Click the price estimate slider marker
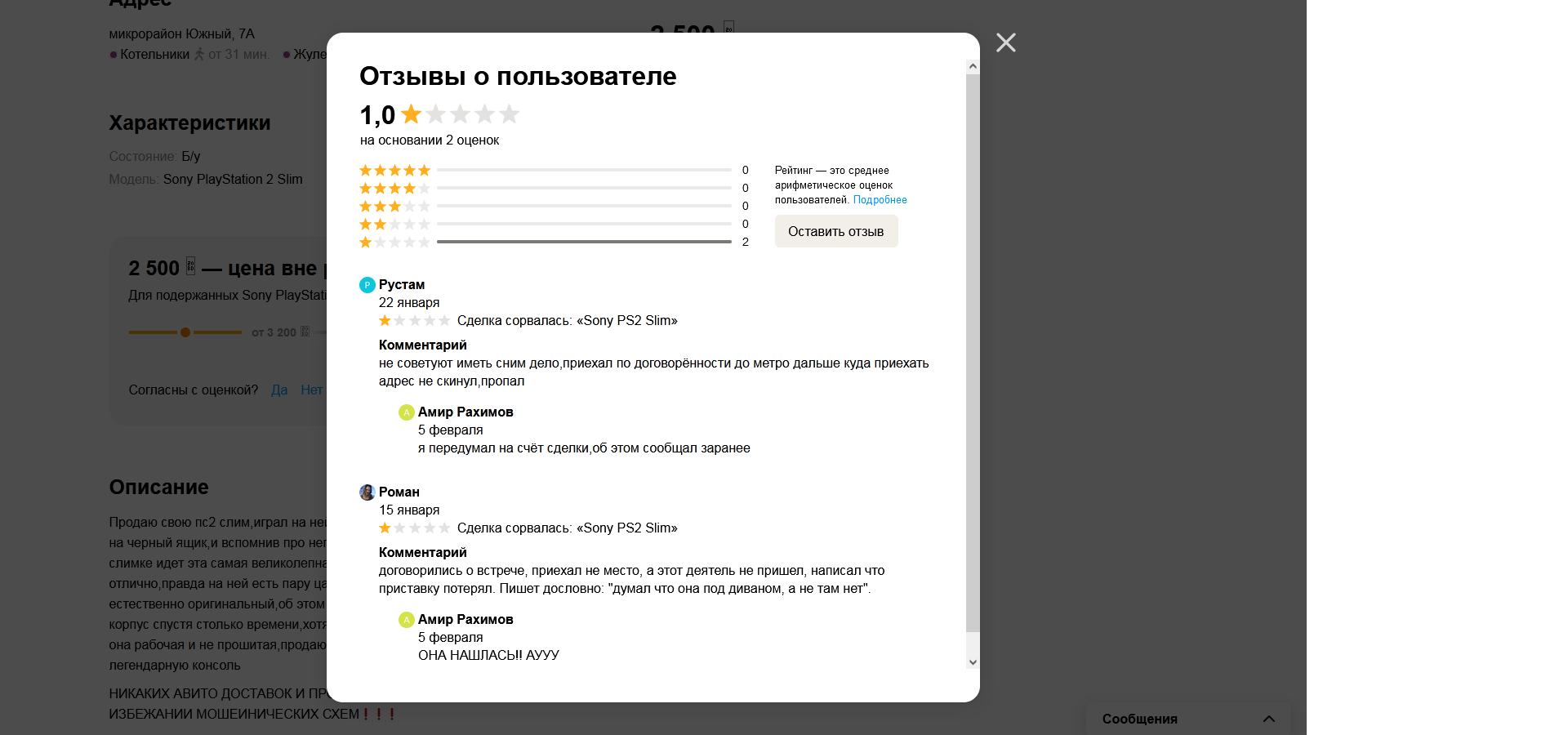 pos(185,332)
